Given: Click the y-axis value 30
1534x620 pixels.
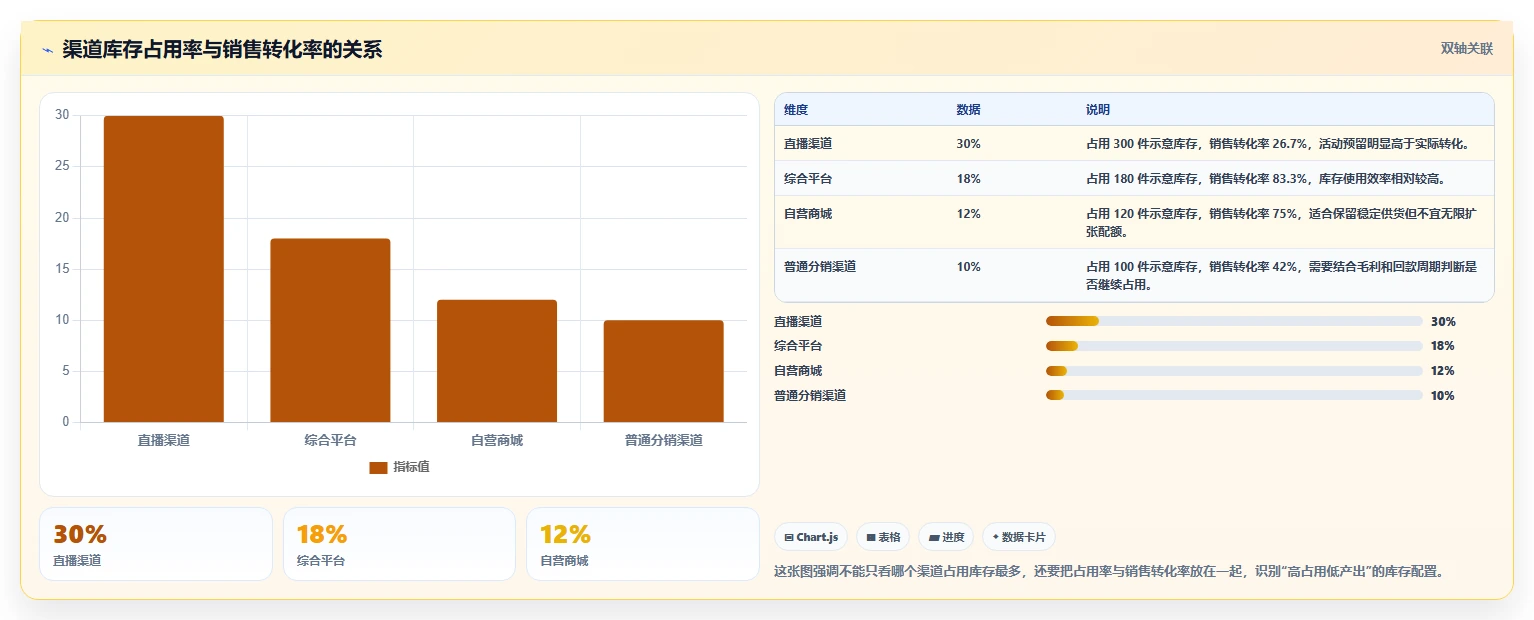Looking at the screenshot, I should (62, 115).
